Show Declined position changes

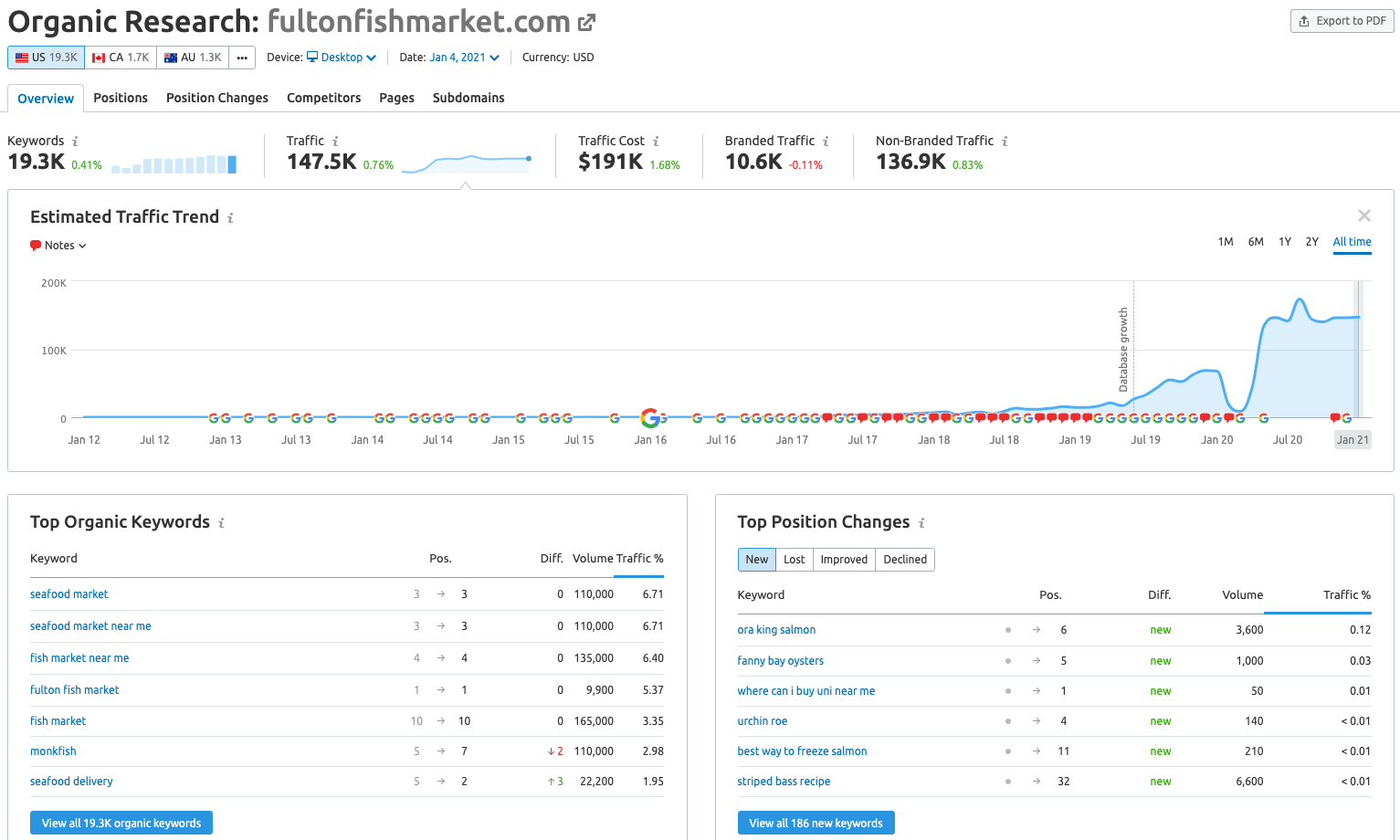[905, 560]
